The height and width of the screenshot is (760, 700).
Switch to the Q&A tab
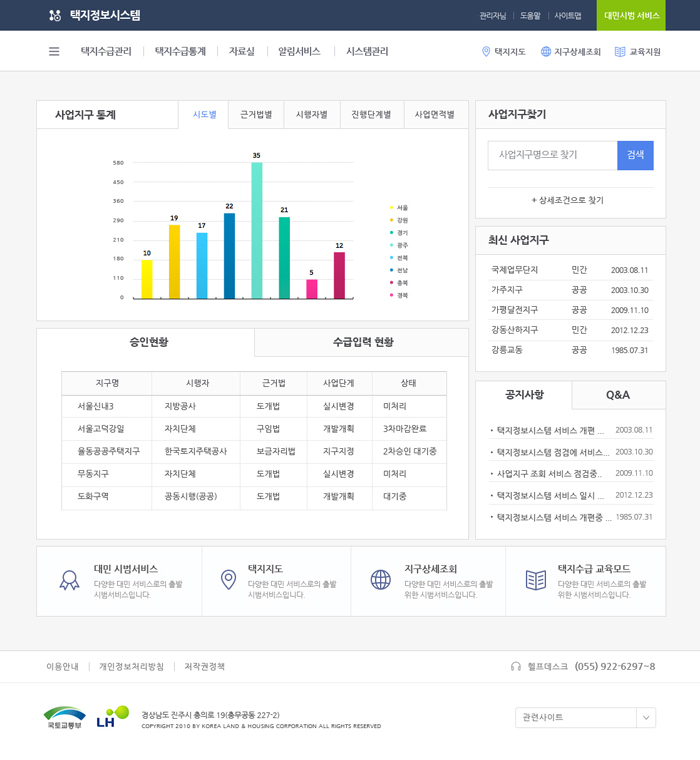pyautogui.click(x=618, y=395)
